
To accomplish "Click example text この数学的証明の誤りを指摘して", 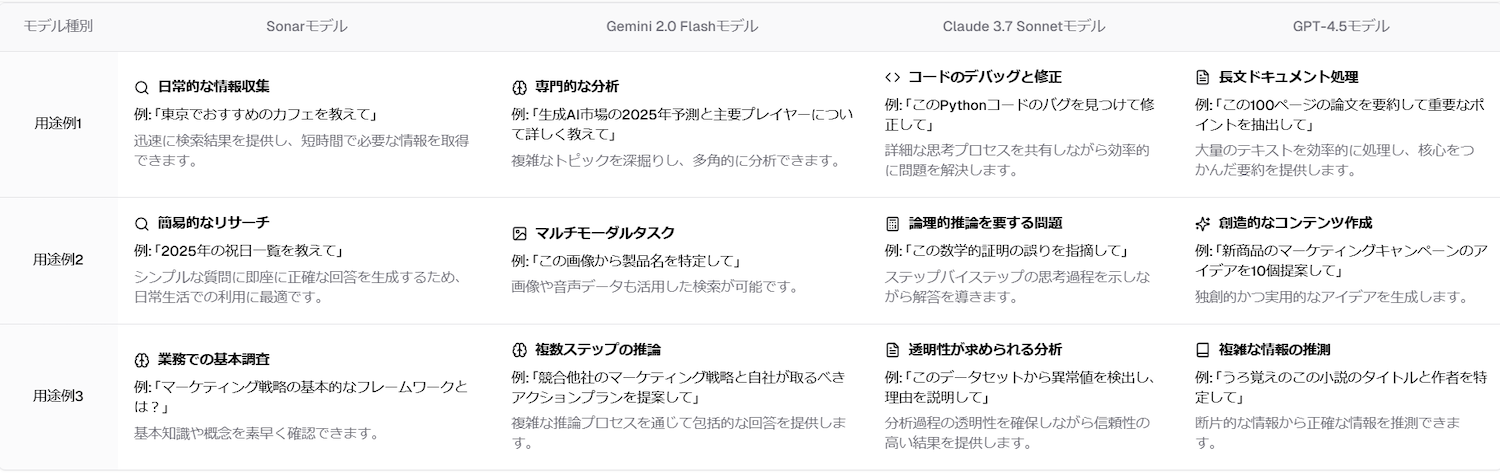I will [1007, 251].
